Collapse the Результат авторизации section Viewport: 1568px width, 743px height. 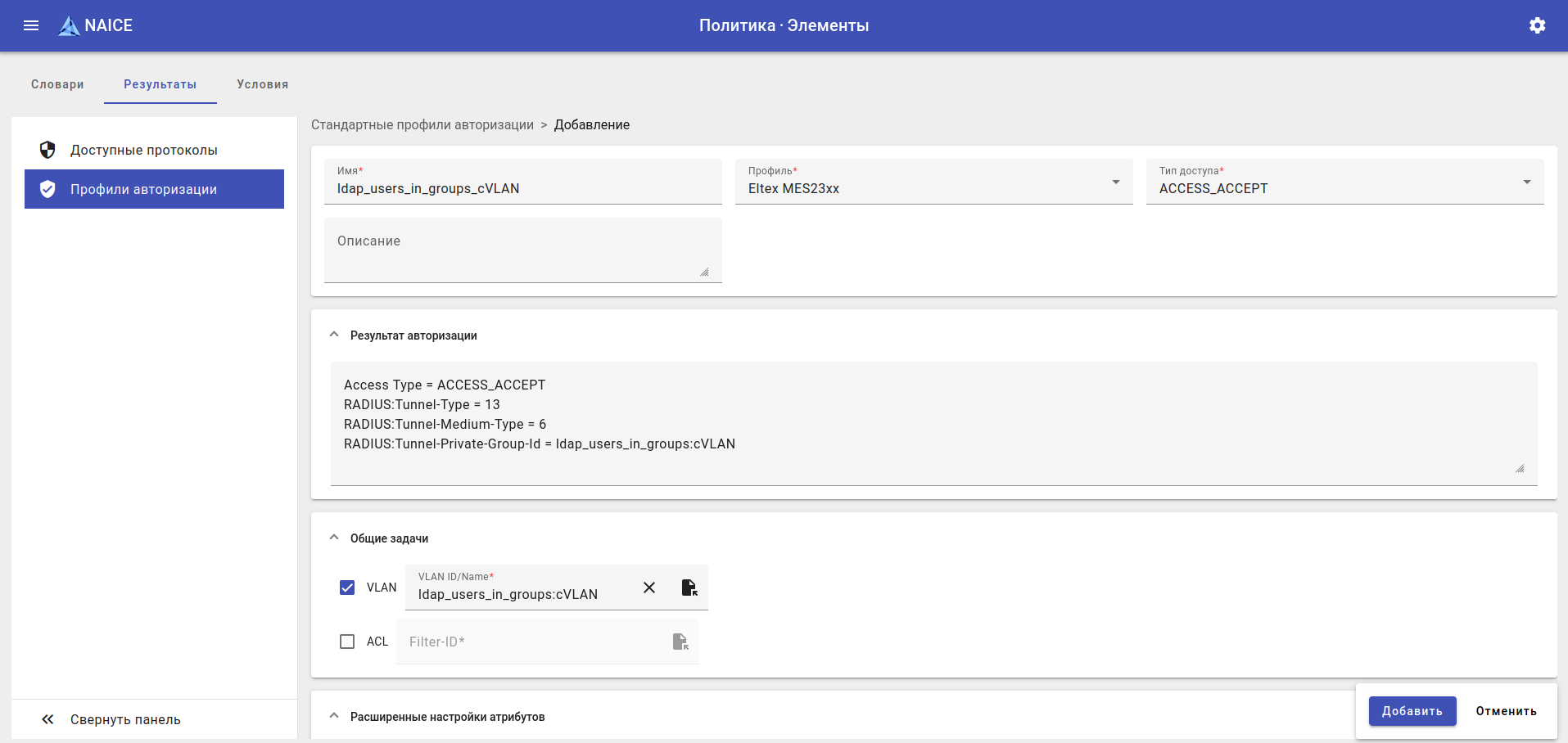[x=334, y=335]
